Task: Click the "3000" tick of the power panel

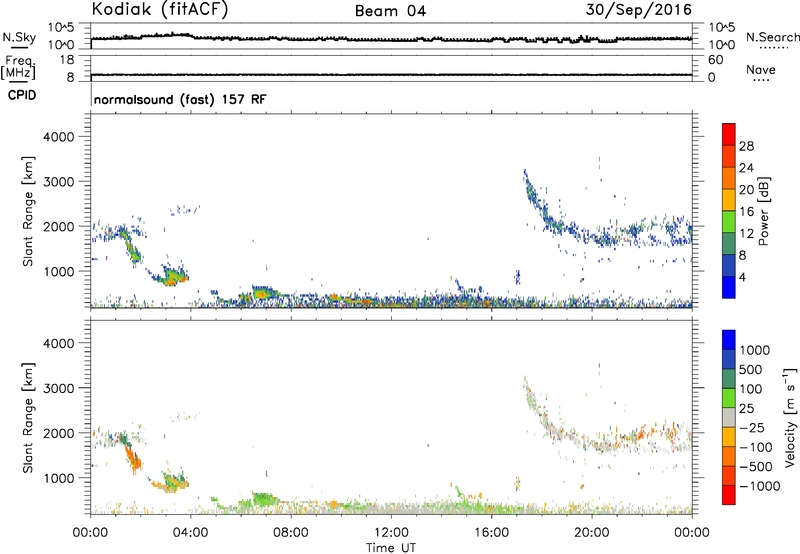Action: pyautogui.click(x=59, y=182)
